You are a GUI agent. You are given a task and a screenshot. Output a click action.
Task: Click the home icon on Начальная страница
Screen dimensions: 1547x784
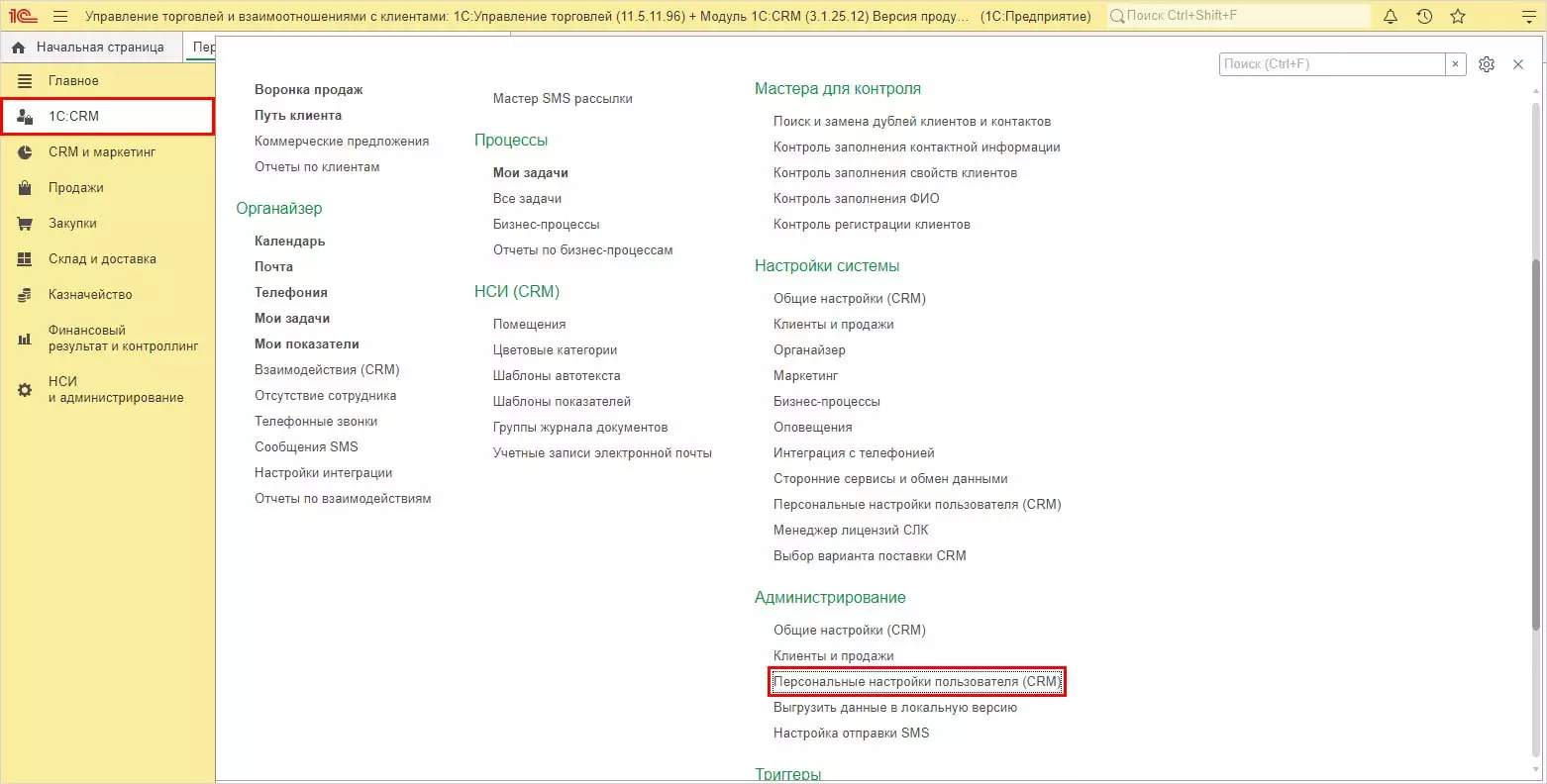click(19, 48)
